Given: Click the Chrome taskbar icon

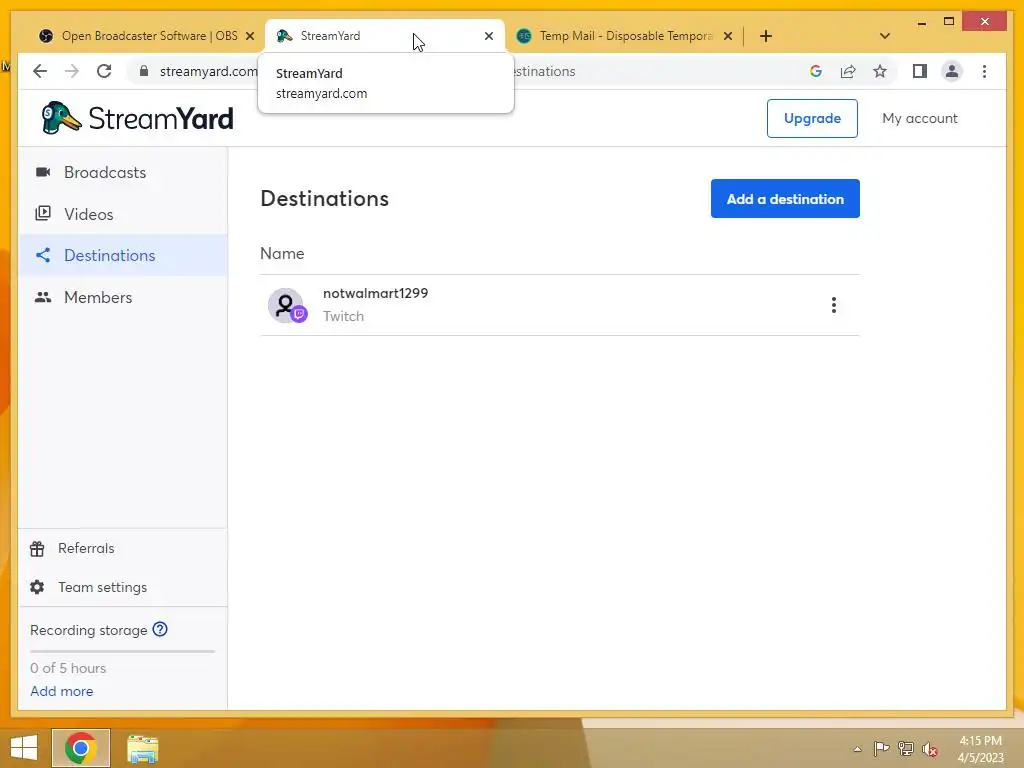Looking at the screenshot, I should click(x=81, y=748).
